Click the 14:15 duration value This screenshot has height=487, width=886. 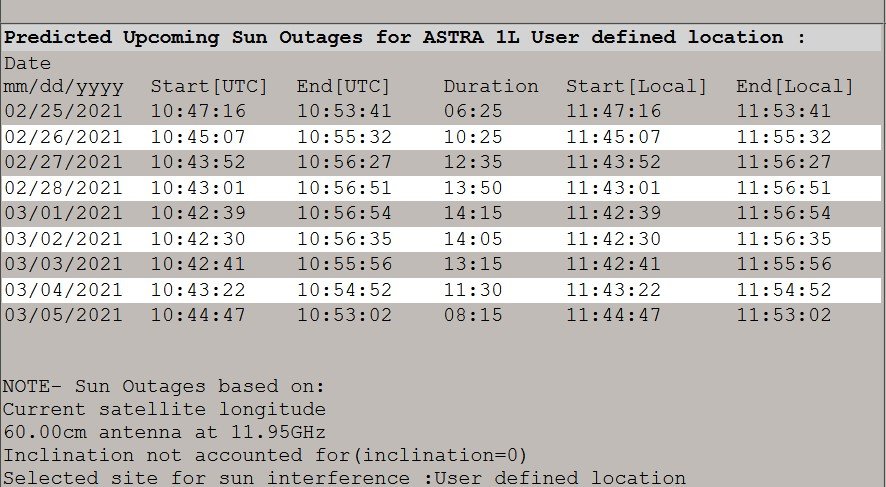coord(473,213)
